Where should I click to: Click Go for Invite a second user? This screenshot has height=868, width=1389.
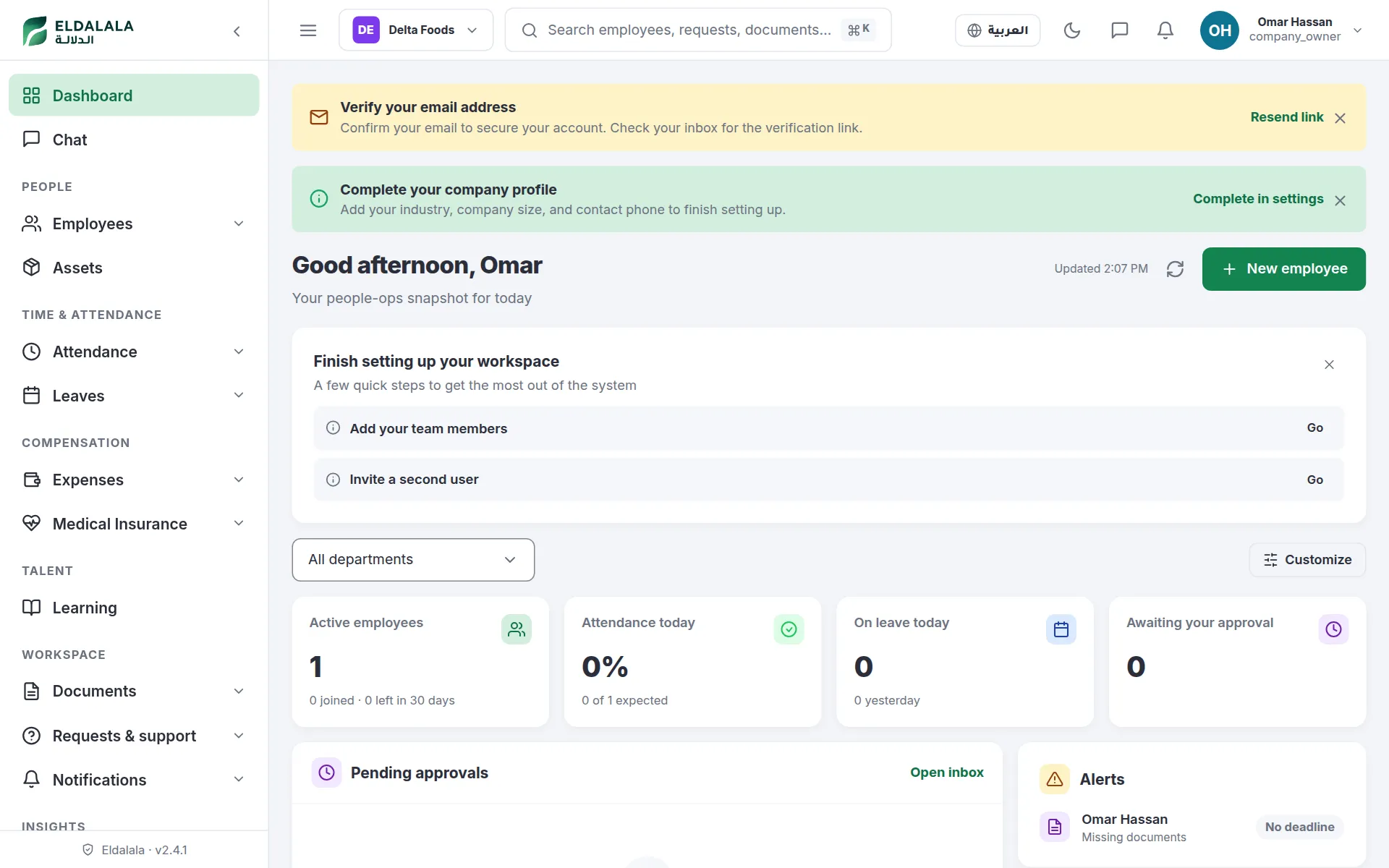(x=1314, y=480)
